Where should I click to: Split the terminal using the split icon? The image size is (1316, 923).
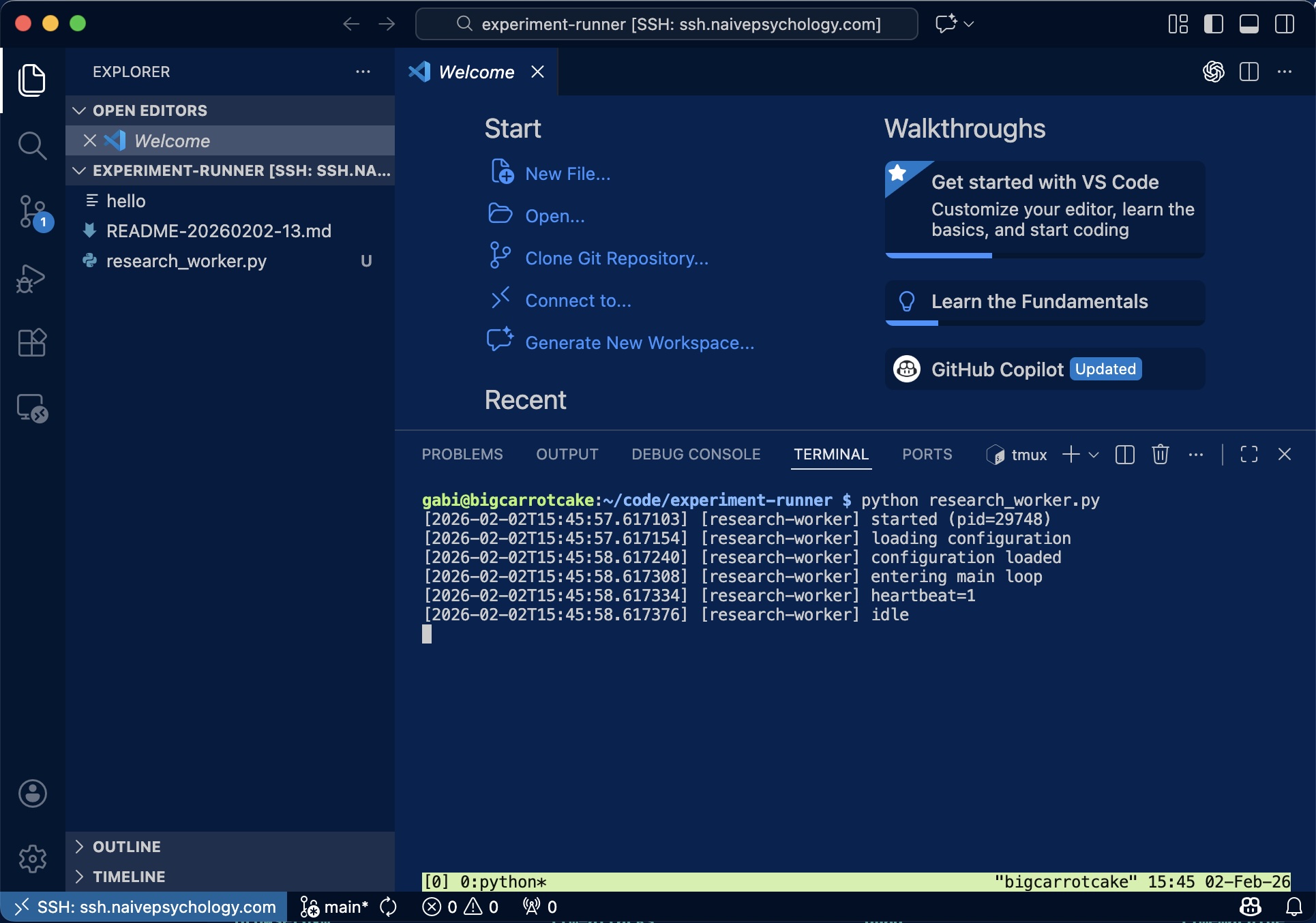click(1124, 454)
